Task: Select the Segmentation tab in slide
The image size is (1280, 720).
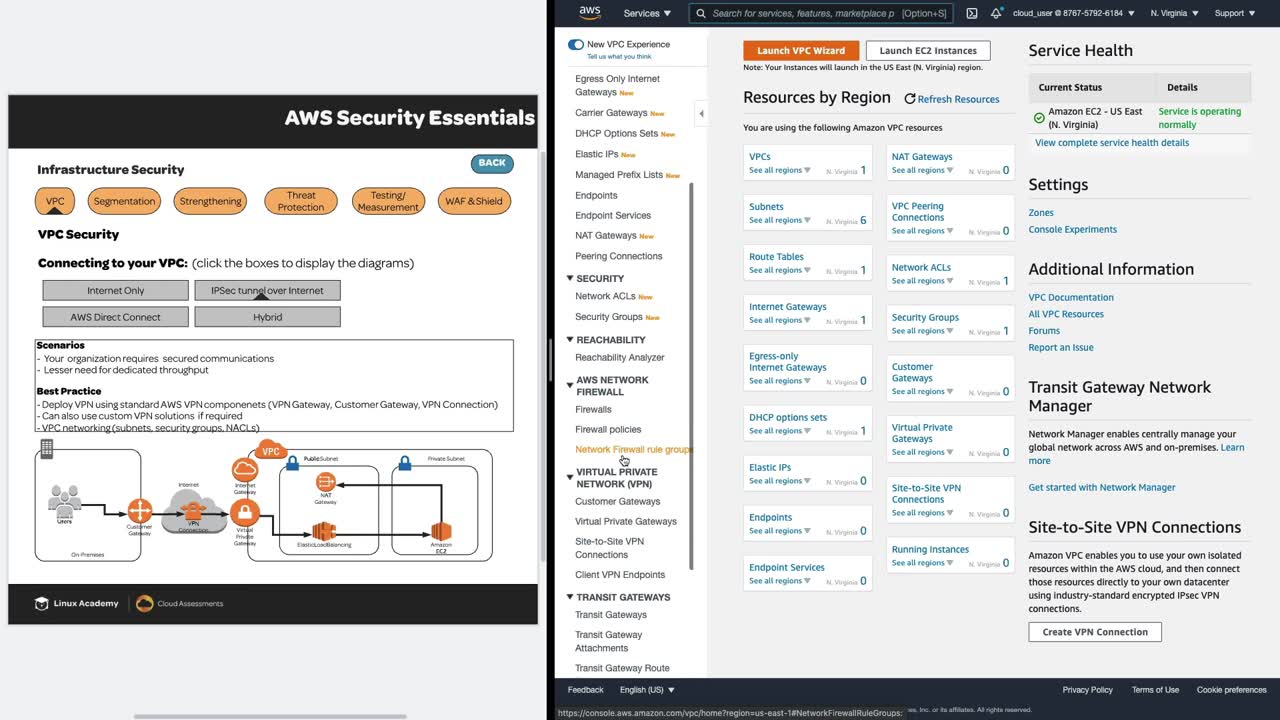Action: 124,201
